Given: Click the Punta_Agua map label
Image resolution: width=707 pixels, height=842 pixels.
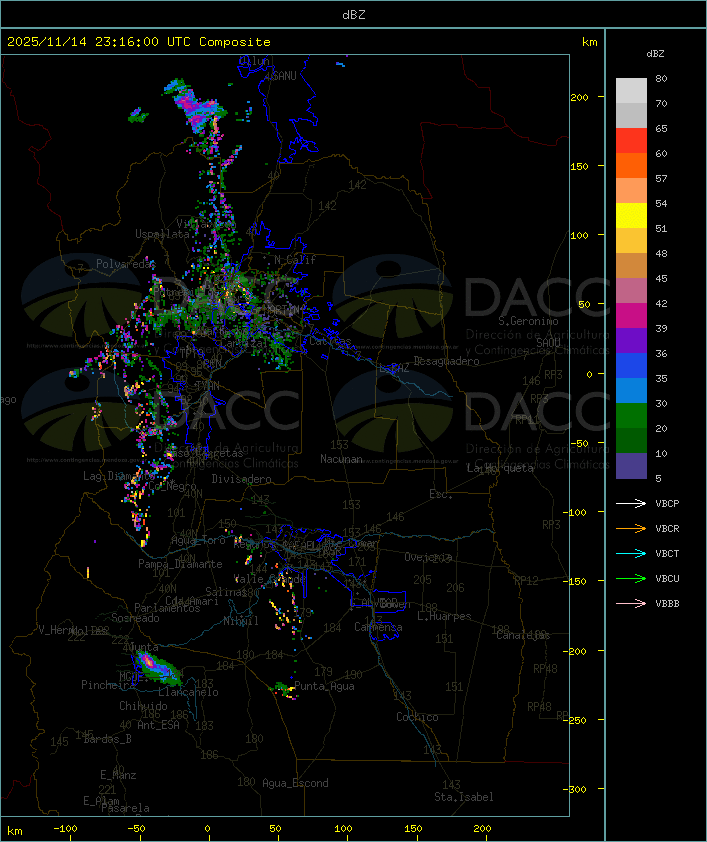Looking at the screenshot, I should [324, 686].
